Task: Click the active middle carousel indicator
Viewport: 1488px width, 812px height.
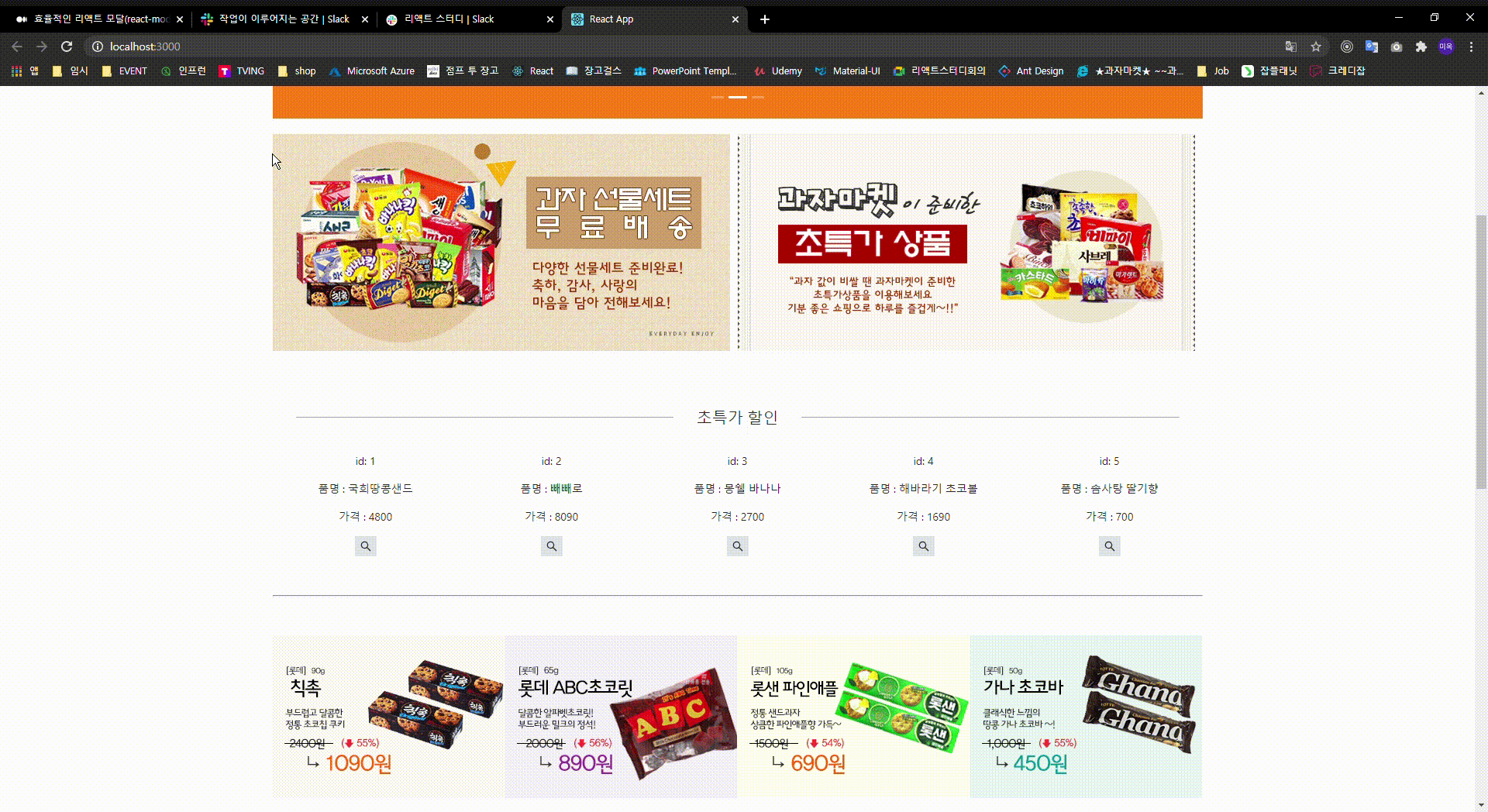Action: [x=738, y=97]
